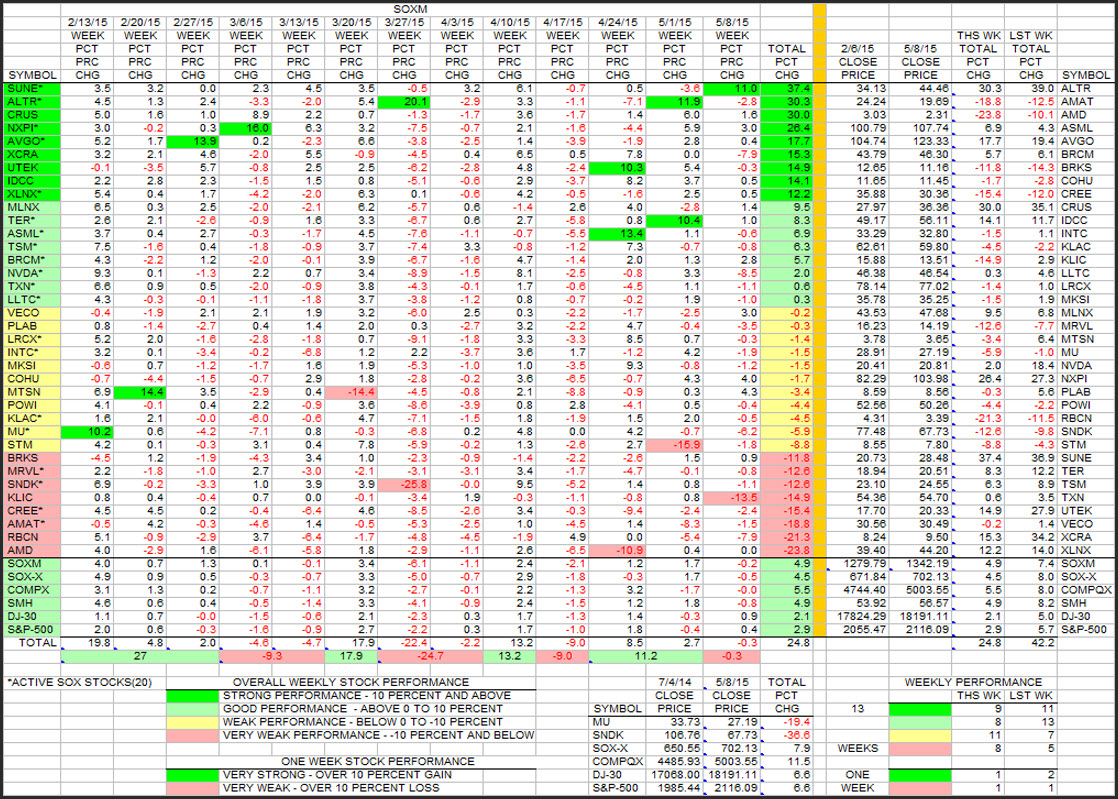The width and height of the screenshot is (1118, 799).
Task: Click the Weekly Performance heading
Action: coord(973,682)
